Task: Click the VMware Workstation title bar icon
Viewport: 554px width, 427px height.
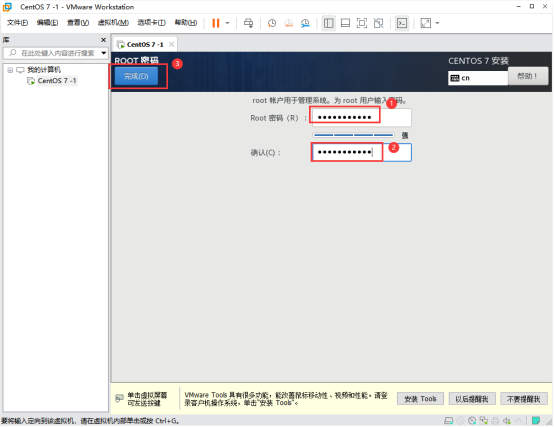Action: 7,7
